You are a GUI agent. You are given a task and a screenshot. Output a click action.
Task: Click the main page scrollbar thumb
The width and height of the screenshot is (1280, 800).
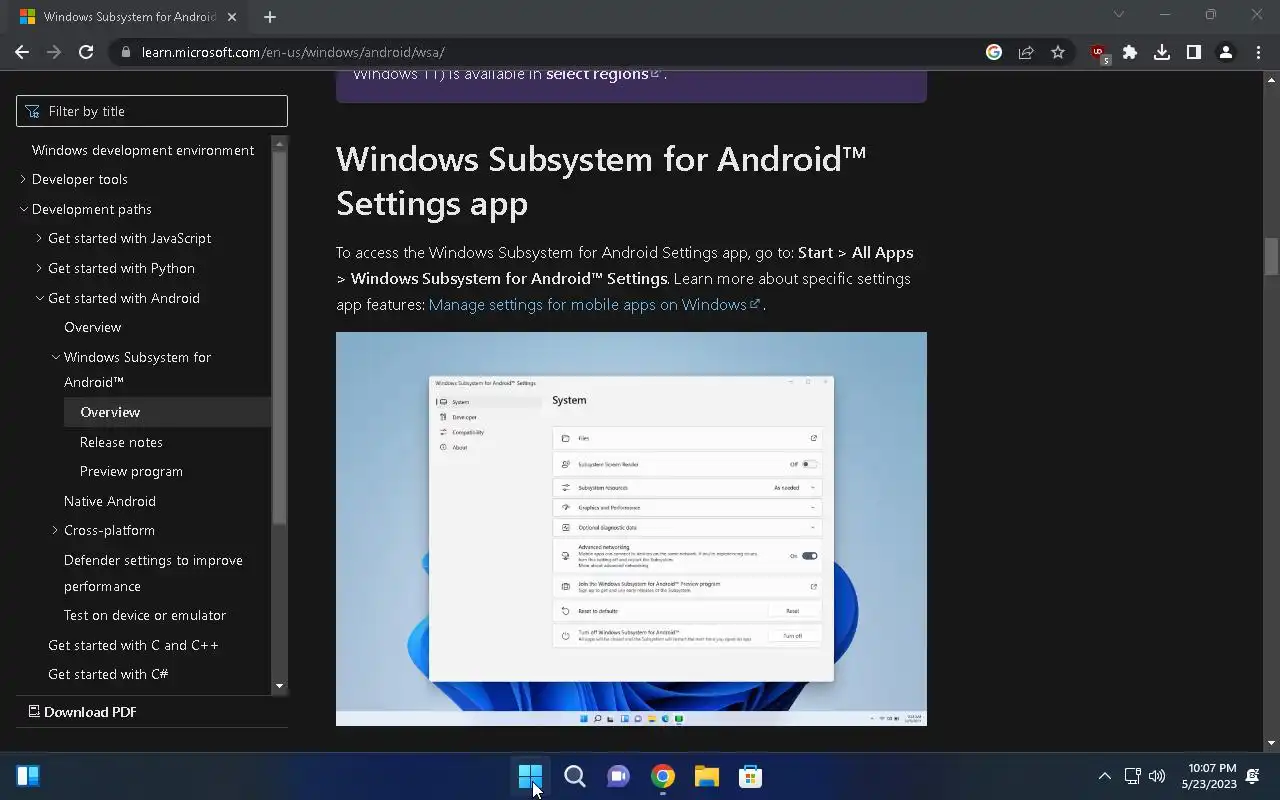pos(1272,256)
